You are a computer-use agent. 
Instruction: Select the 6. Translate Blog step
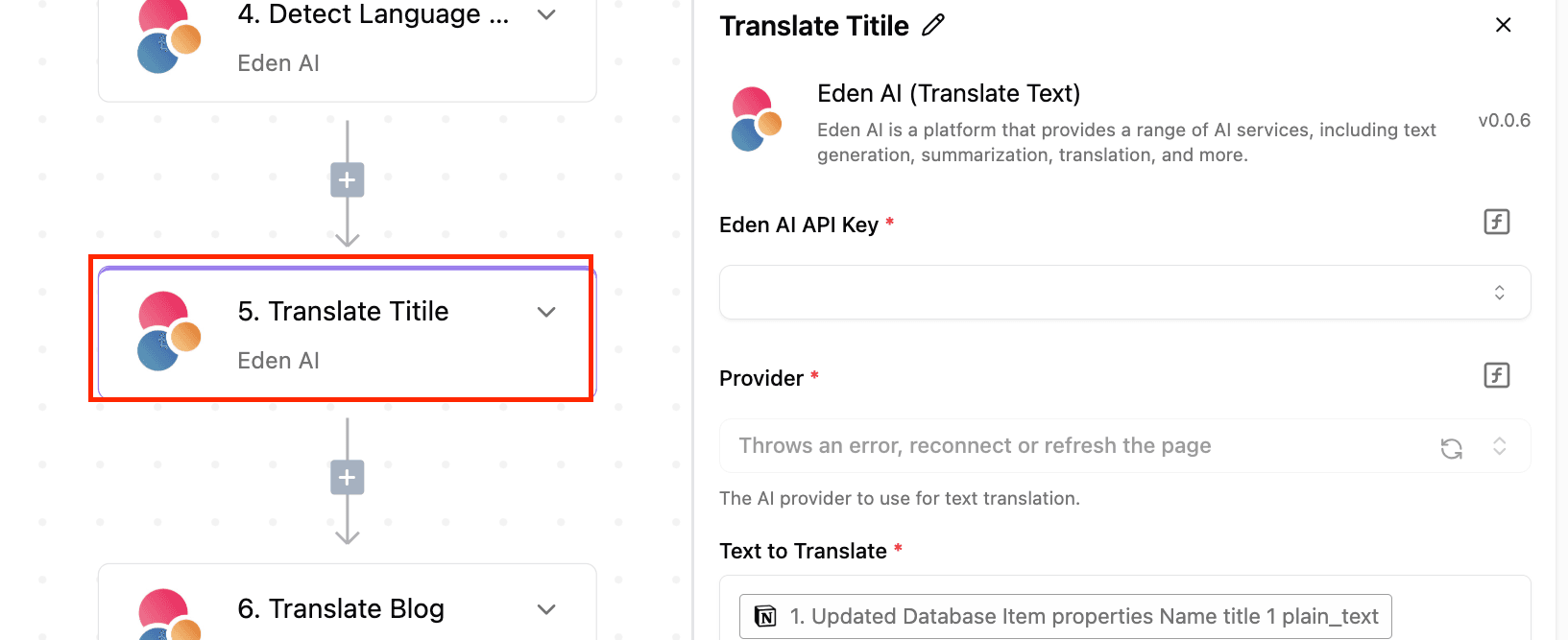[x=341, y=608]
